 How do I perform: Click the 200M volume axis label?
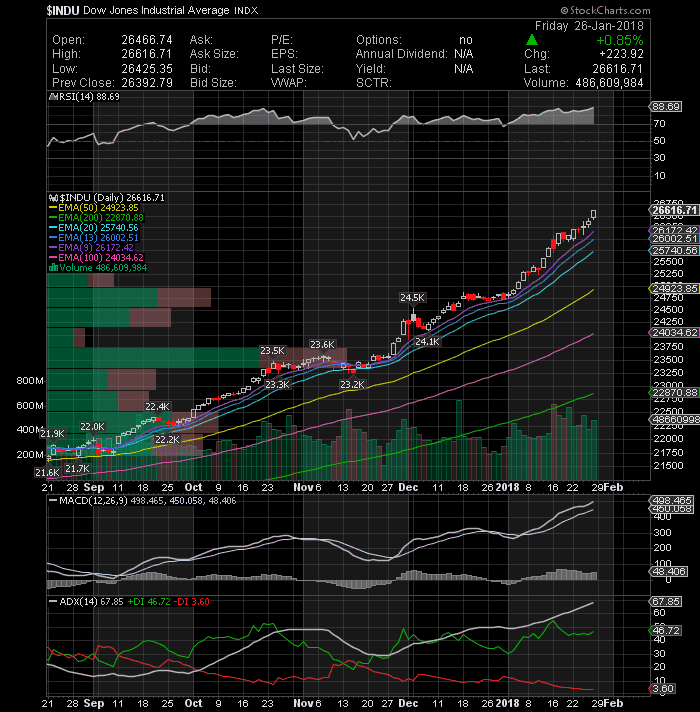(x=30, y=455)
